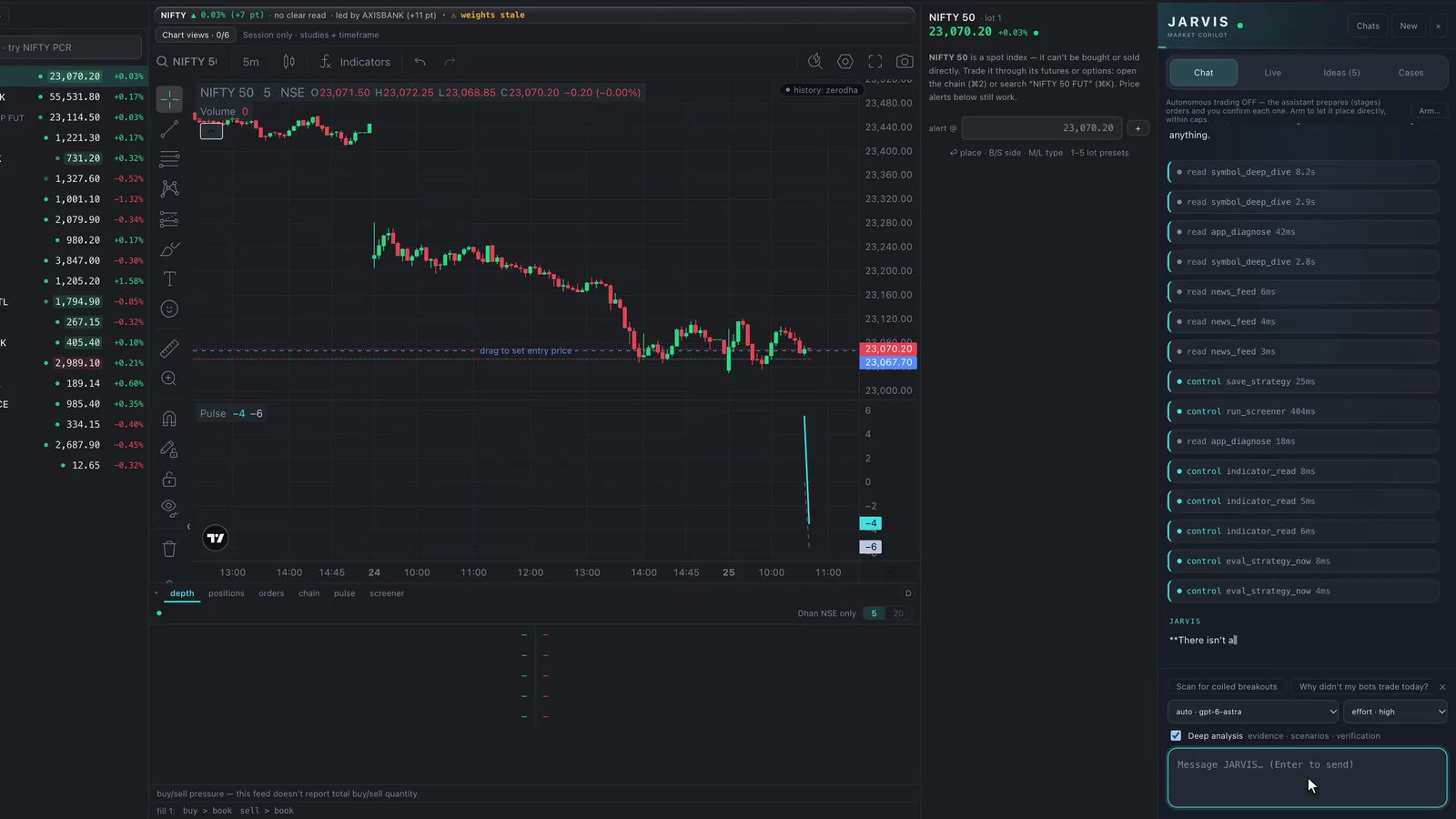This screenshot has height=819, width=1456.
Task: Open the Ideas (5) tab
Action: coord(1342,73)
